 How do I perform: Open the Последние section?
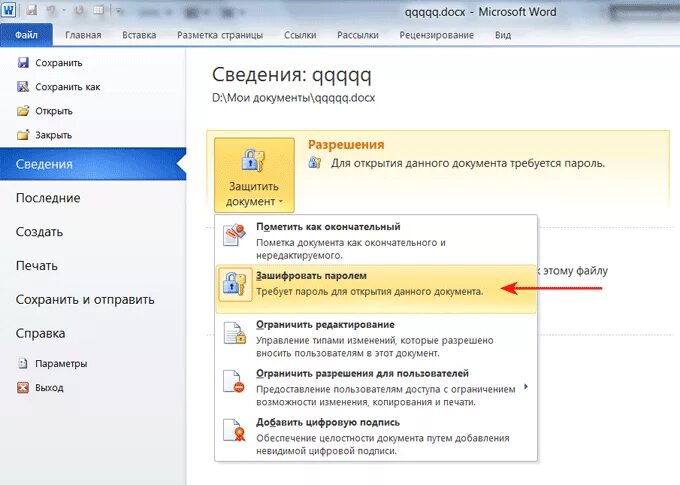pyautogui.click(x=48, y=198)
